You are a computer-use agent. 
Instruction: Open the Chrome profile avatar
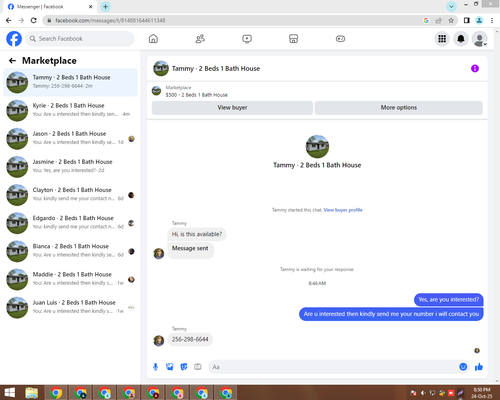[479, 20]
